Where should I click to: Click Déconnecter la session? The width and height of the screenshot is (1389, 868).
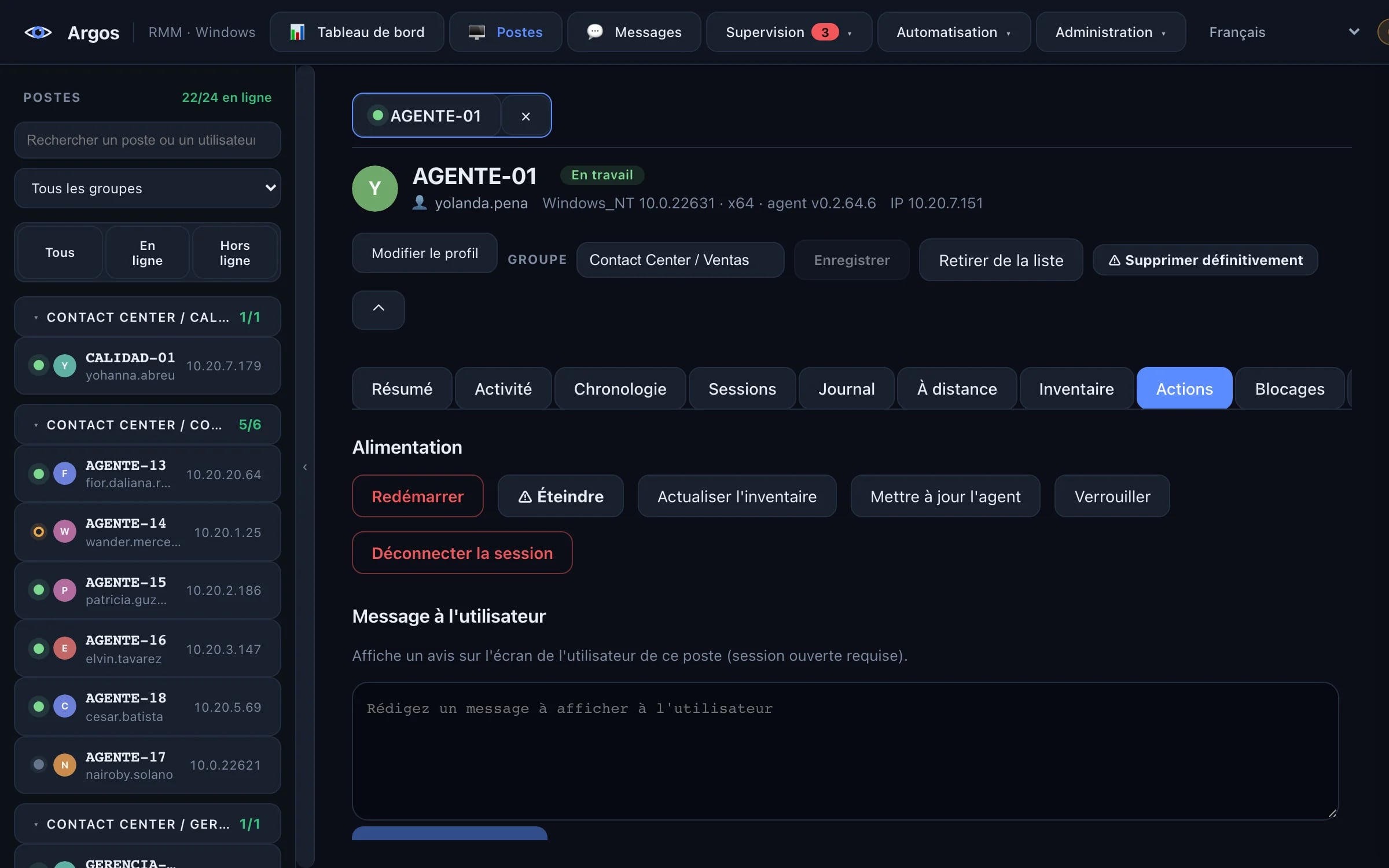(462, 553)
